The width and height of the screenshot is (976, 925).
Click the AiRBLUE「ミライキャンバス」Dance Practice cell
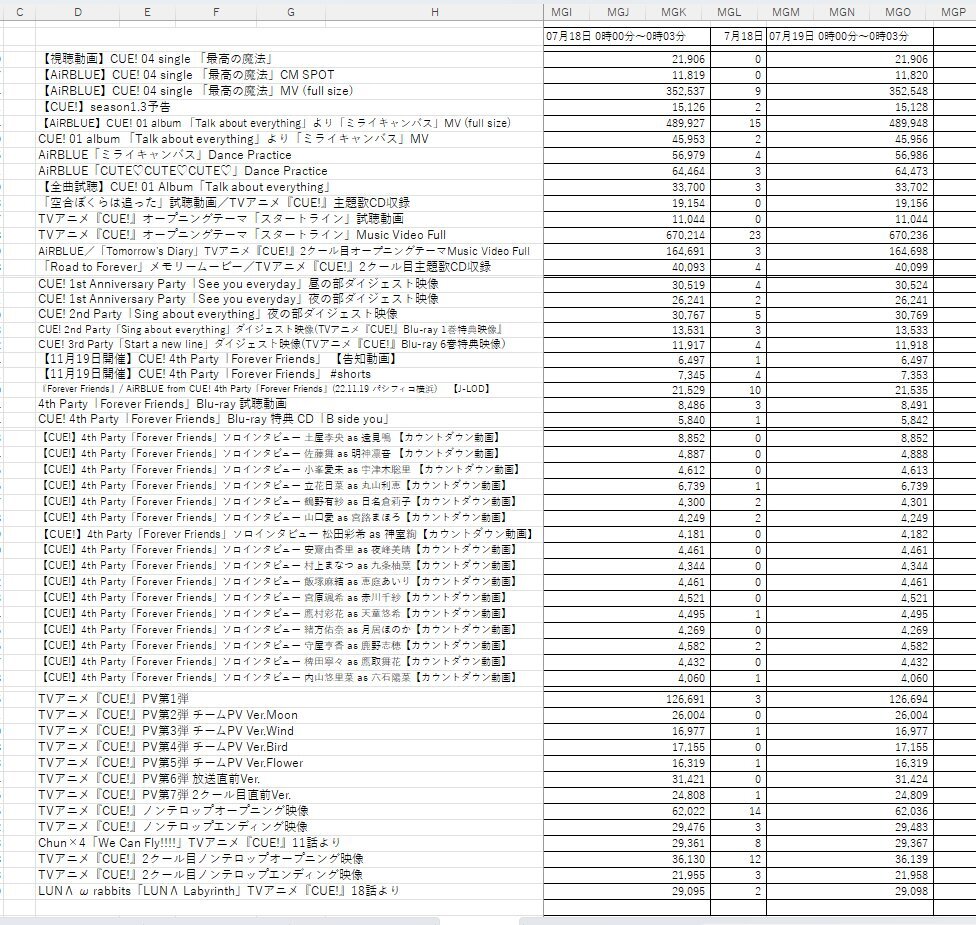pos(164,155)
